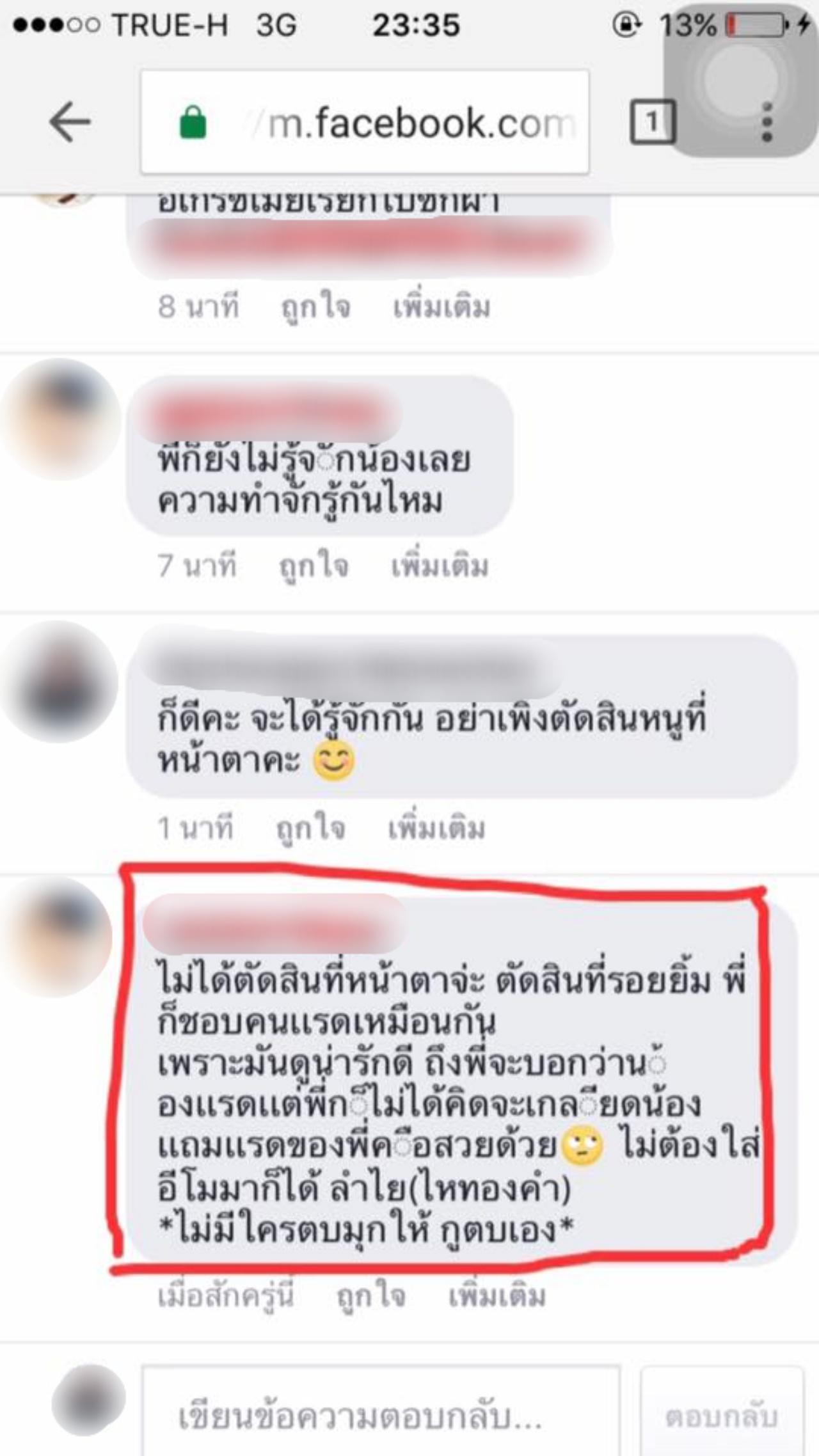
Task: Open the Chrome three-dot menu
Action: pyautogui.click(x=767, y=122)
